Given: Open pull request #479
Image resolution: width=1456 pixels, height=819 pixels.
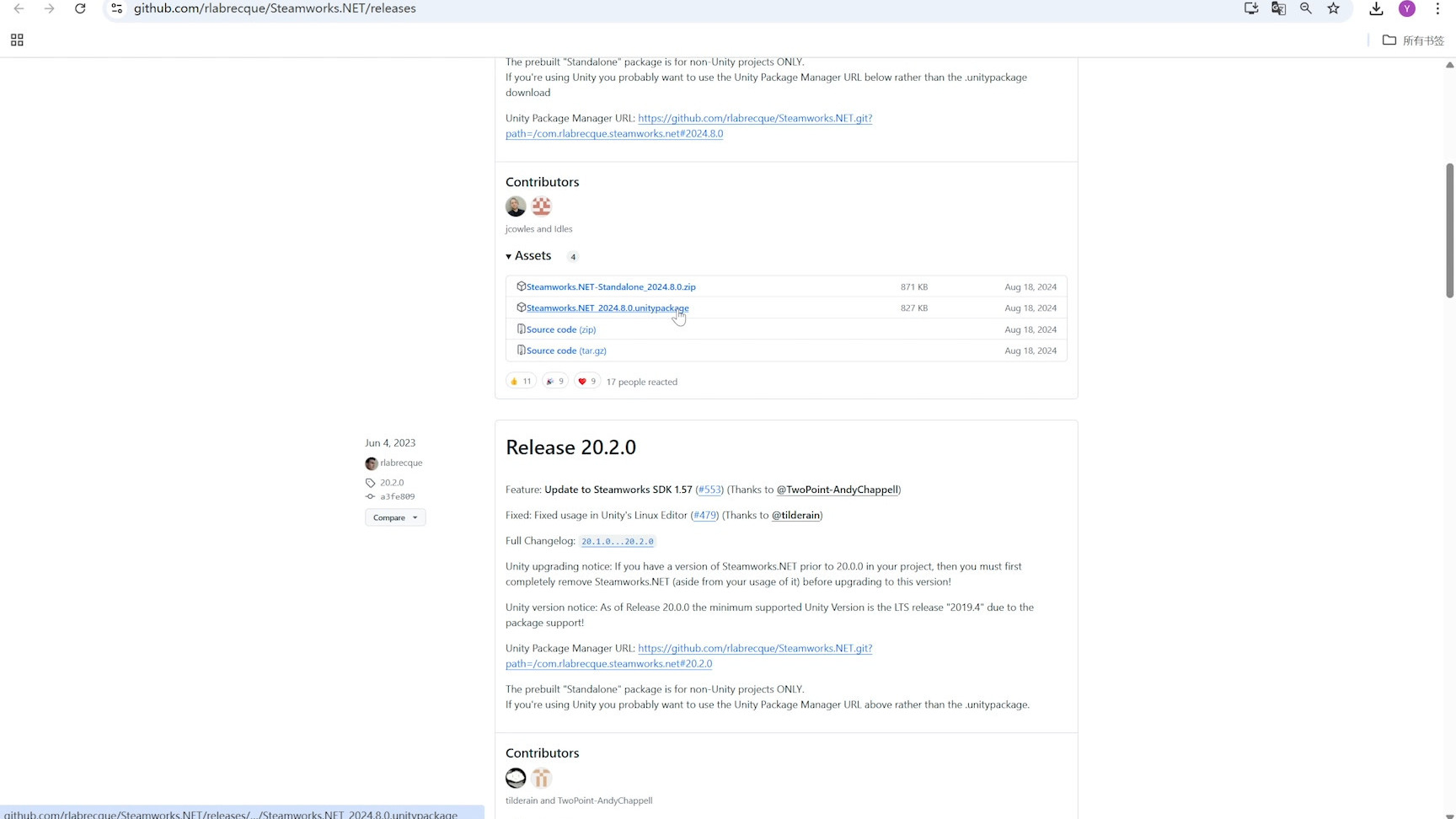Looking at the screenshot, I should (x=704, y=515).
